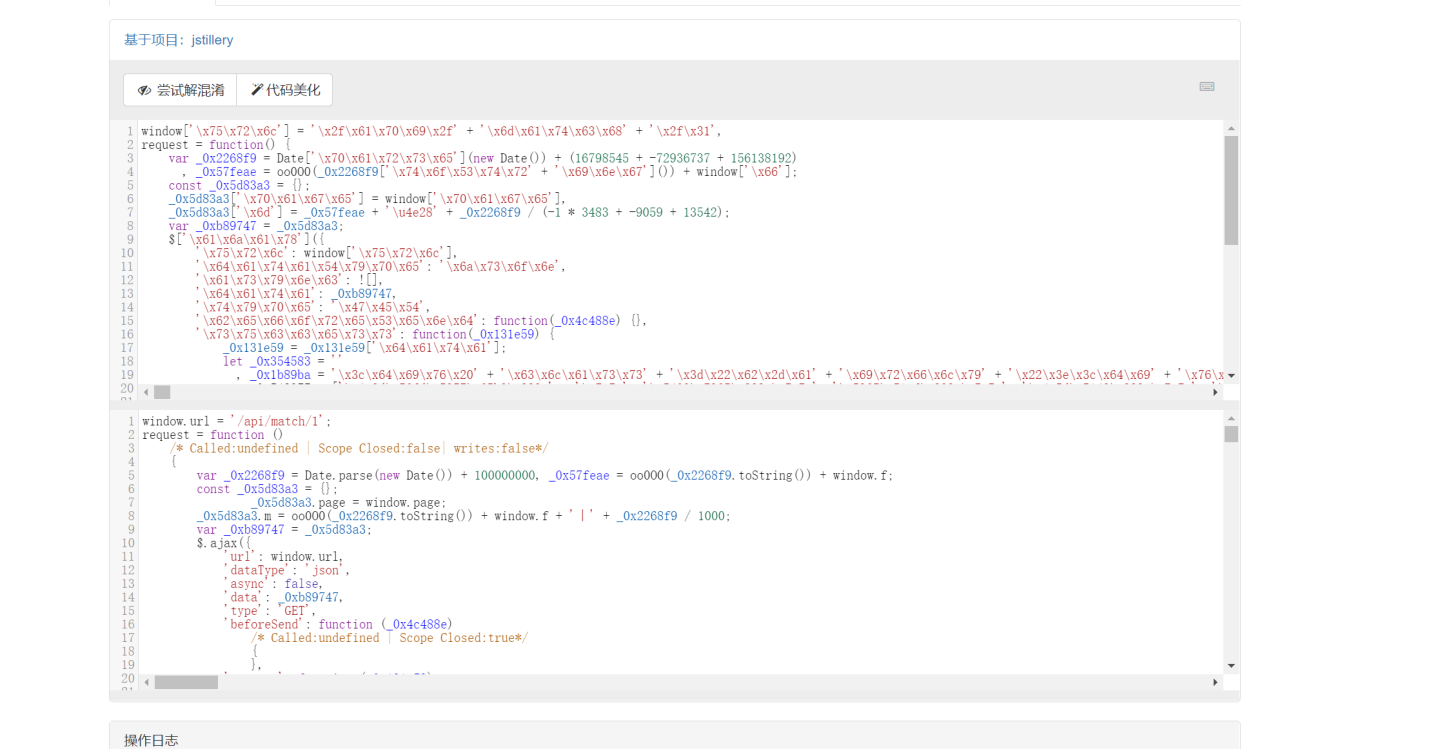1440x749 pixels.
Task: Click up arrow of top editor vertical scrollbar
Action: point(1231,129)
